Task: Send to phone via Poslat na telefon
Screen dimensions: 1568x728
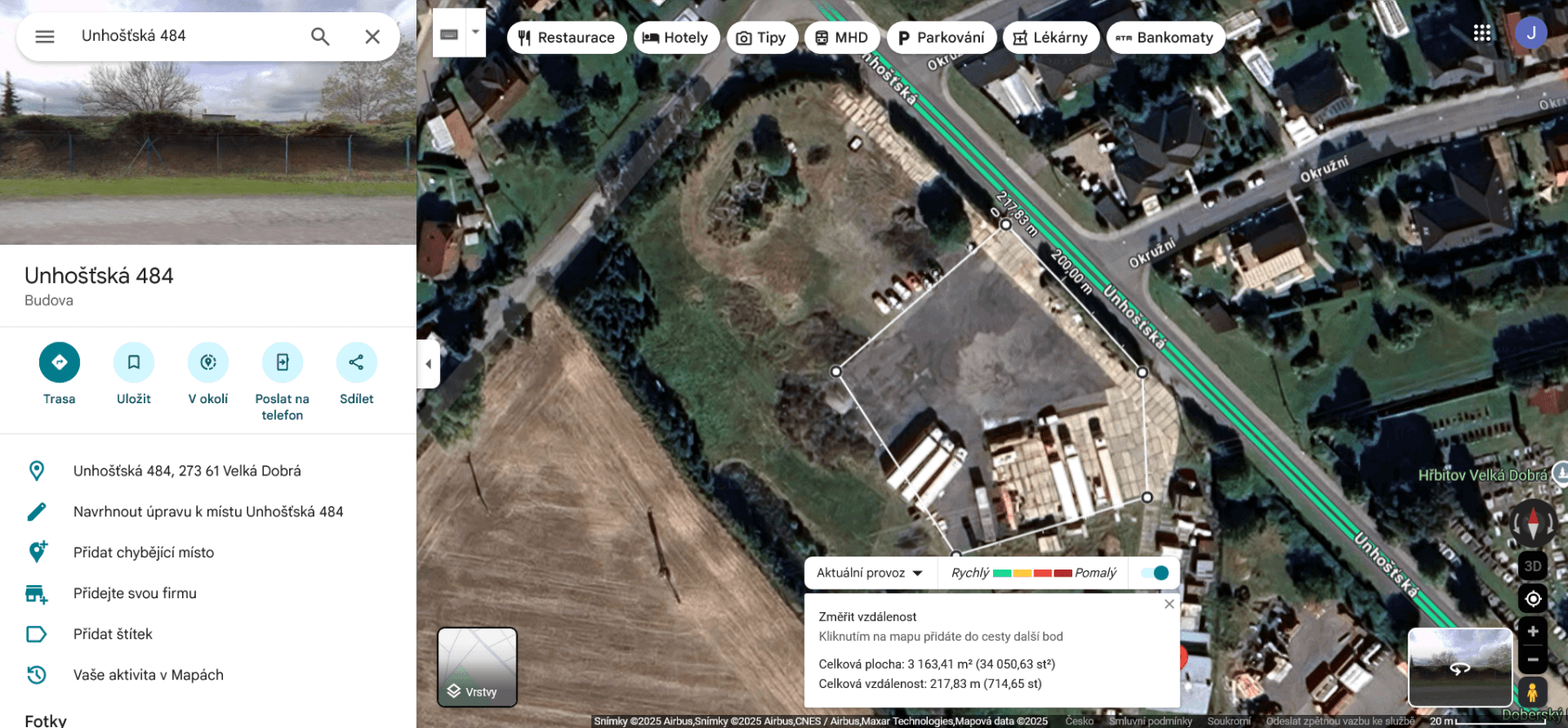Action: [282, 382]
